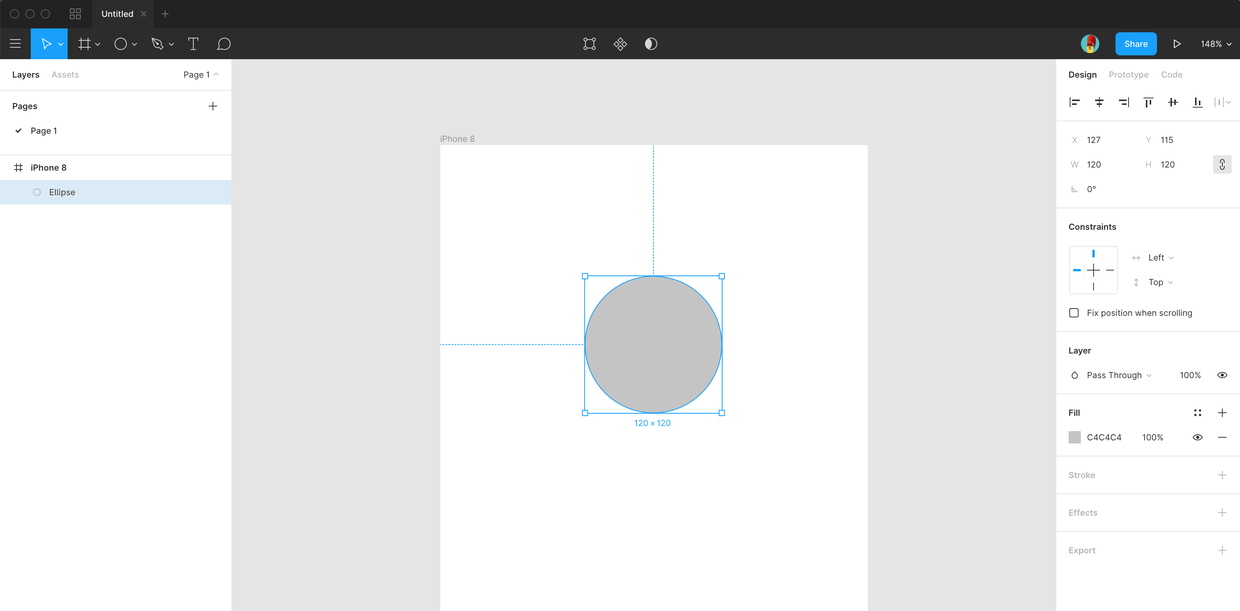Select Page 1 in the pages list
This screenshot has width=1240, height=611.
click(x=44, y=131)
